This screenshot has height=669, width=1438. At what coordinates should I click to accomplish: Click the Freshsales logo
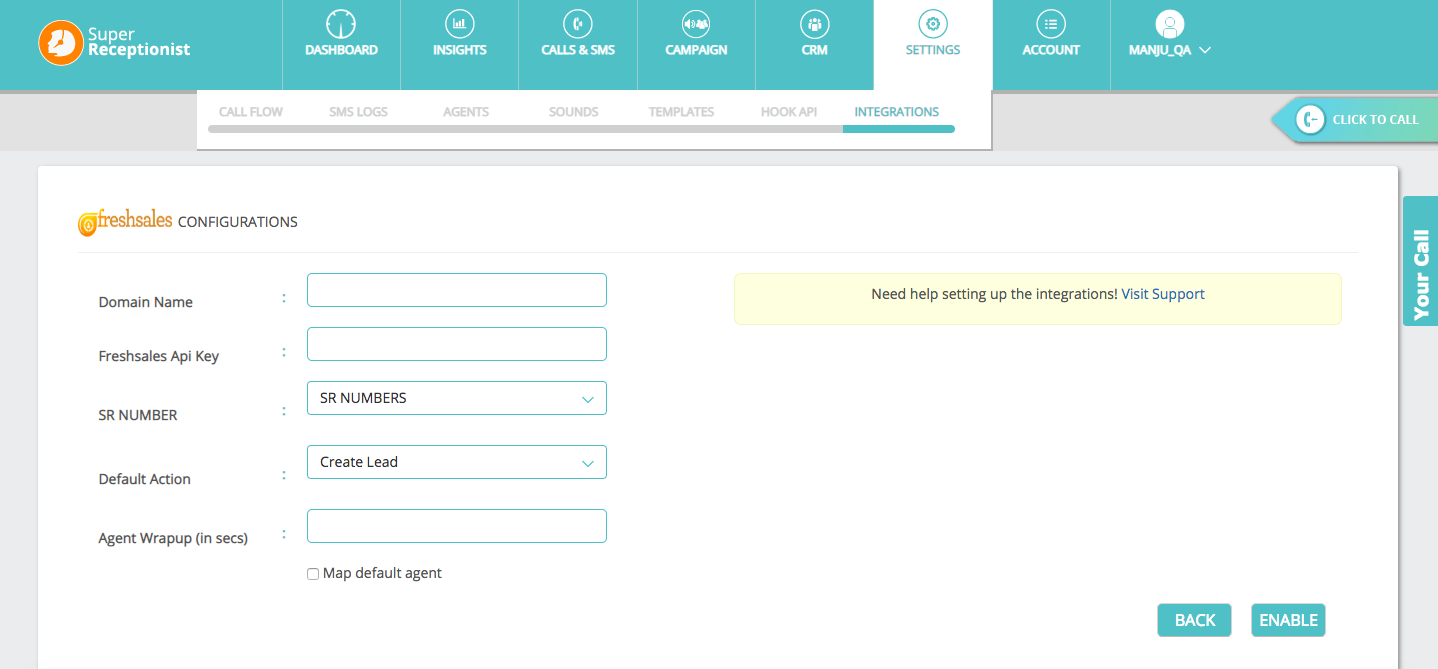125,222
